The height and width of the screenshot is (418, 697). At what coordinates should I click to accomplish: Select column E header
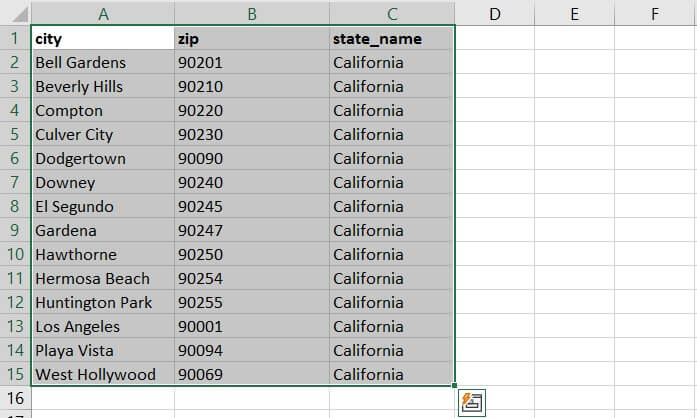point(574,14)
